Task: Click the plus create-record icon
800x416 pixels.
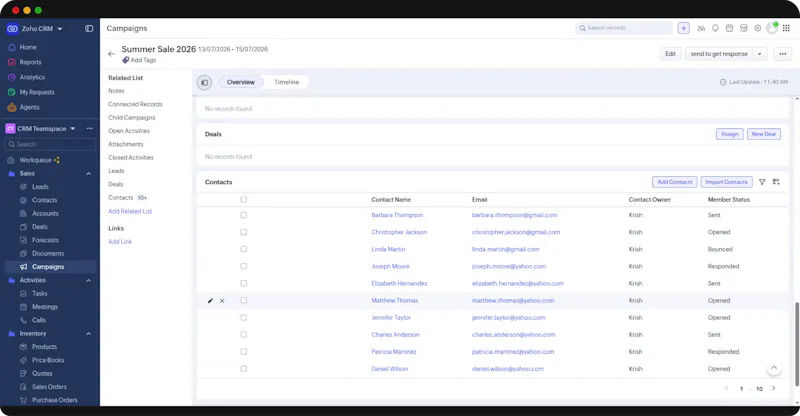Action: (684, 28)
